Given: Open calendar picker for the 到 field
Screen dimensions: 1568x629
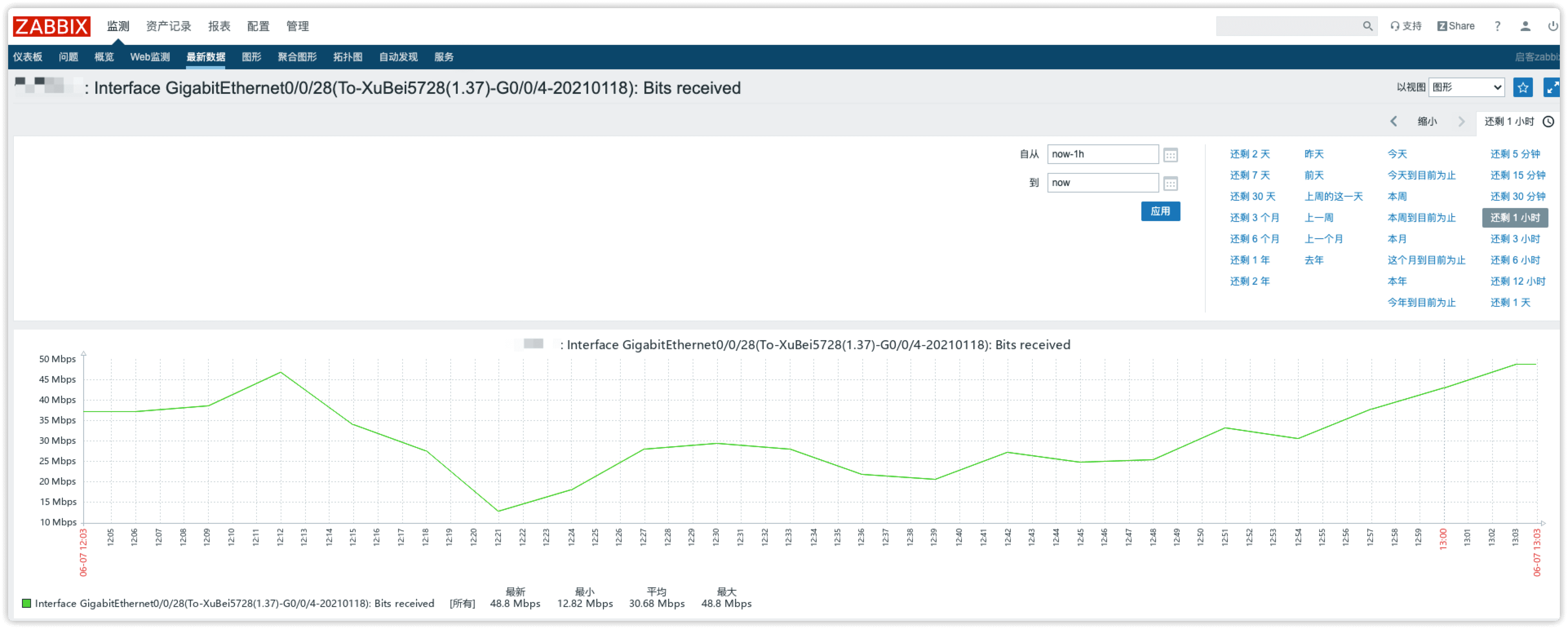Looking at the screenshot, I should [1170, 183].
